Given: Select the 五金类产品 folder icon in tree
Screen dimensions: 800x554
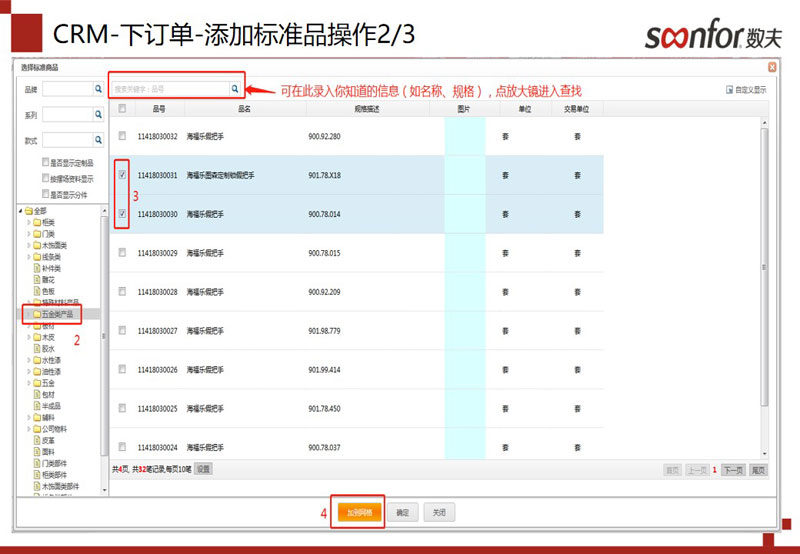Looking at the screenshot, I should [x=35, y=314].
